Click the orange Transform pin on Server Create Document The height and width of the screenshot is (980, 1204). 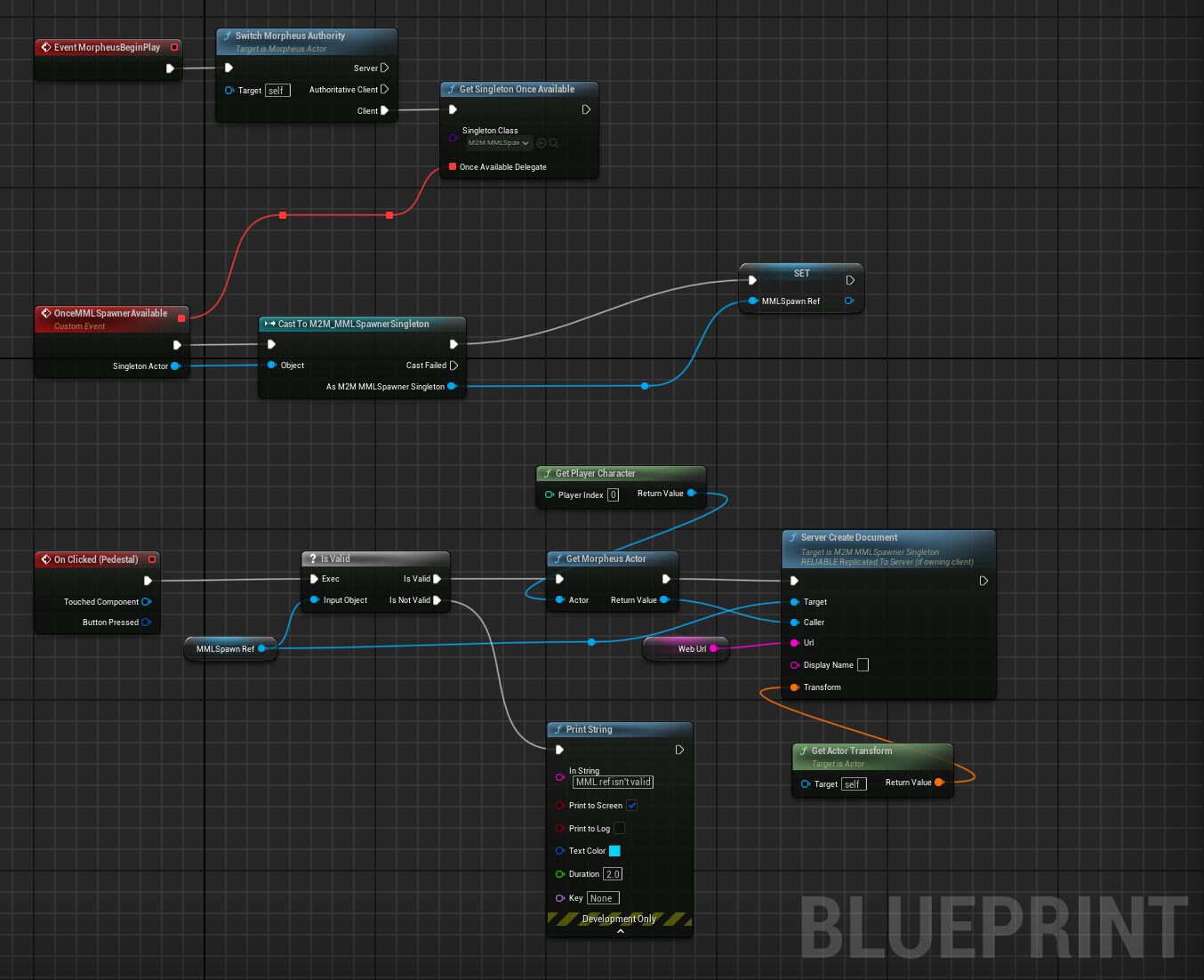click(x=794, y=687)
